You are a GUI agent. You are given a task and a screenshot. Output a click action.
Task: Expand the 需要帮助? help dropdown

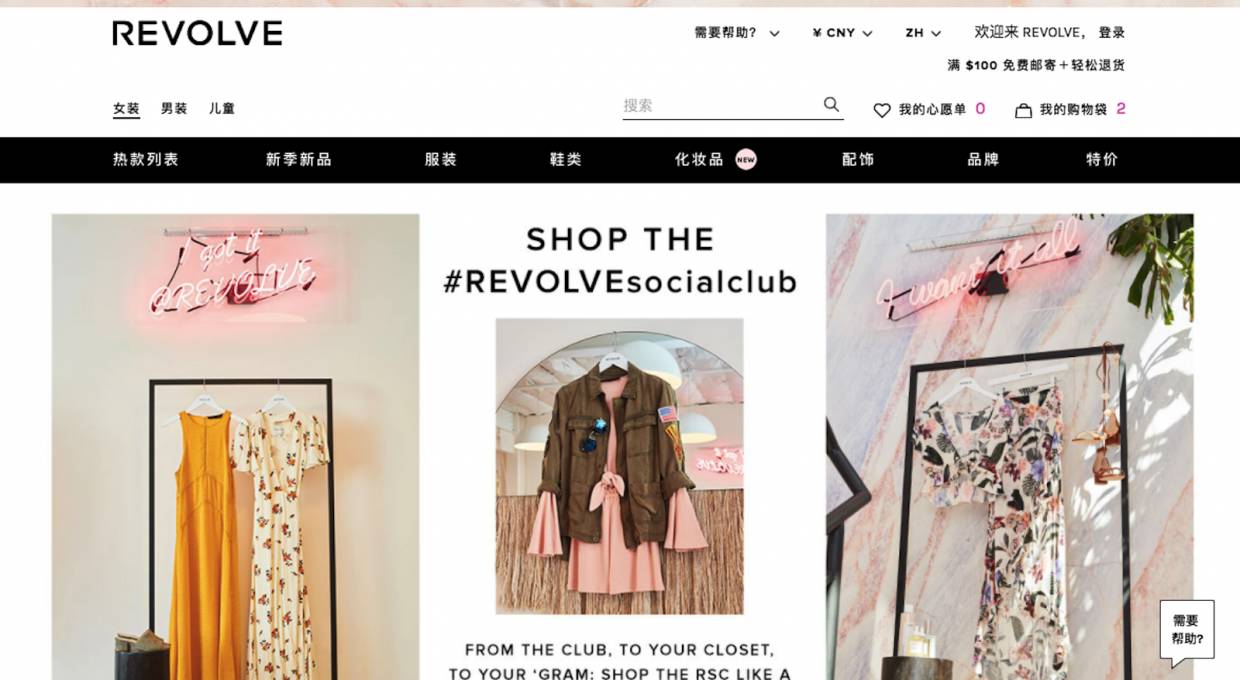[x=737, y=33]
